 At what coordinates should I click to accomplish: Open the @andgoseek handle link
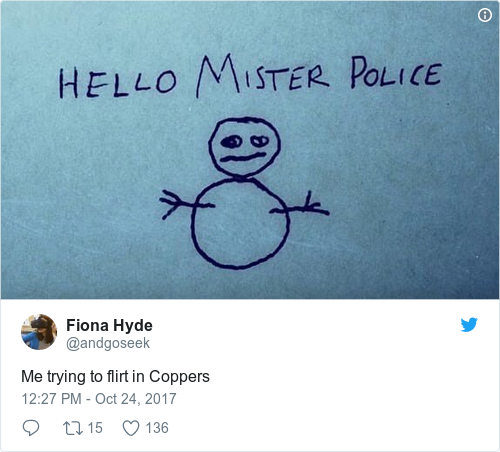(108, 343)
